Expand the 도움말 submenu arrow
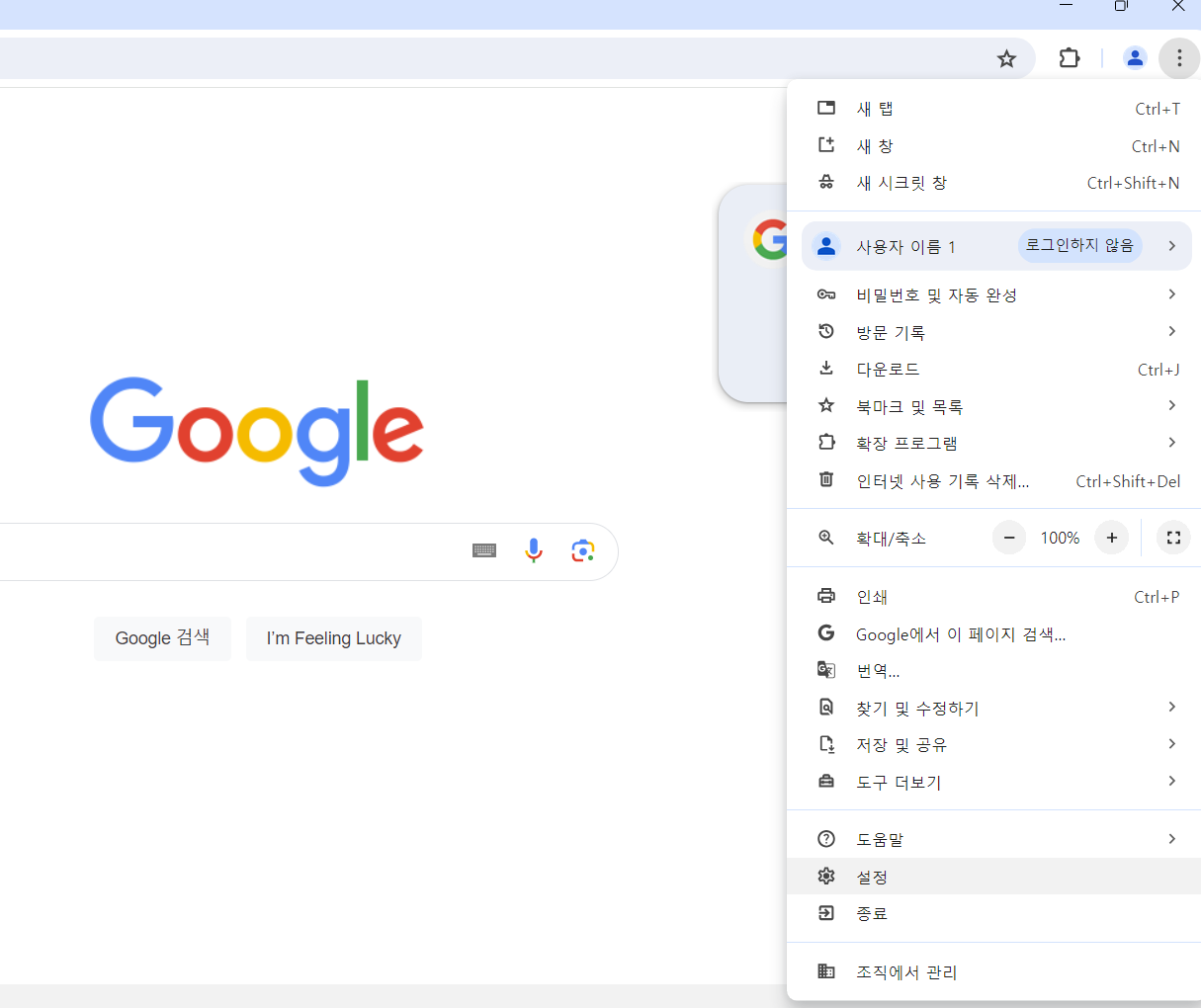The image size is (1201, 1008). 1172,839
